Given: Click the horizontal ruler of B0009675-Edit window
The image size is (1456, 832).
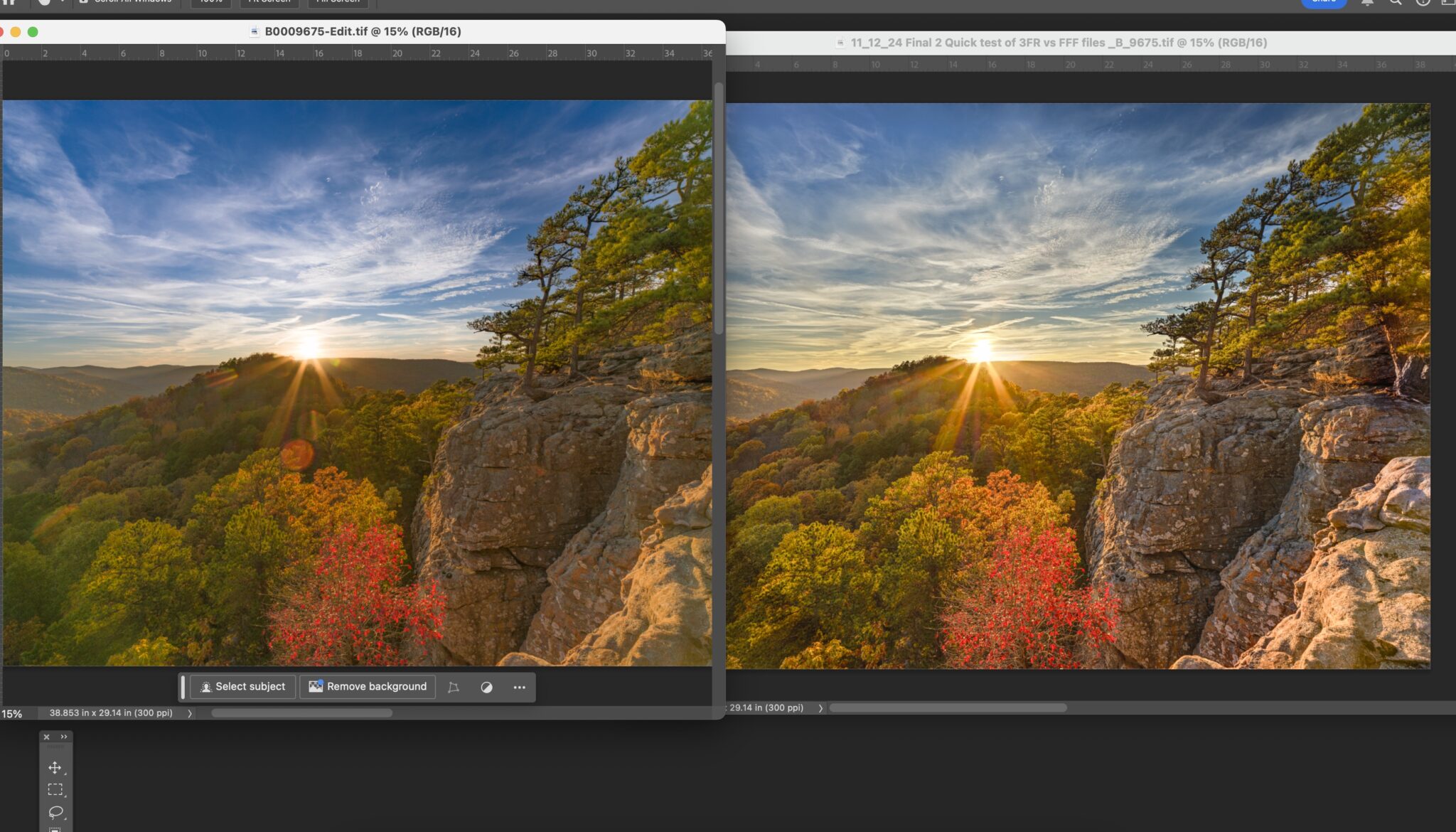Looking at the screenshot, I should 357,53.
